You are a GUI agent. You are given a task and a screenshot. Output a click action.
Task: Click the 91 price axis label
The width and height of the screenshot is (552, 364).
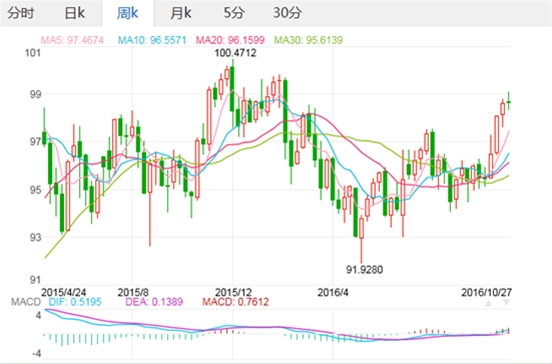[35, 280]
